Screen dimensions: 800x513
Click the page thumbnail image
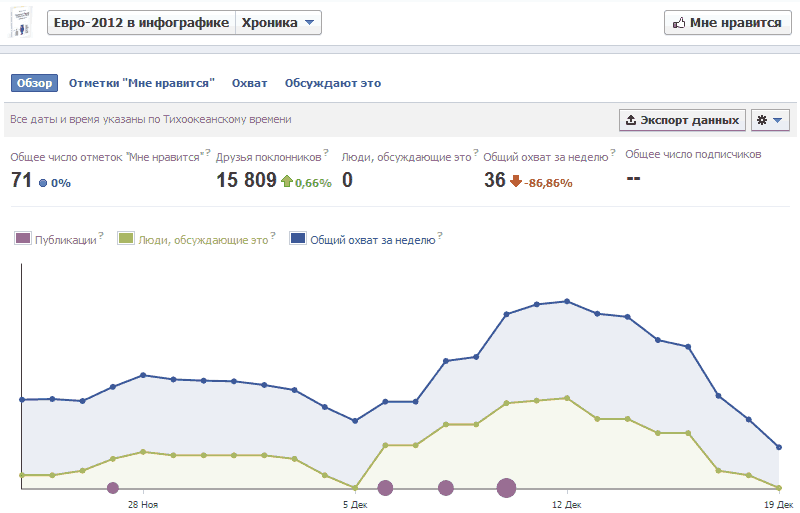coord(23,23)
